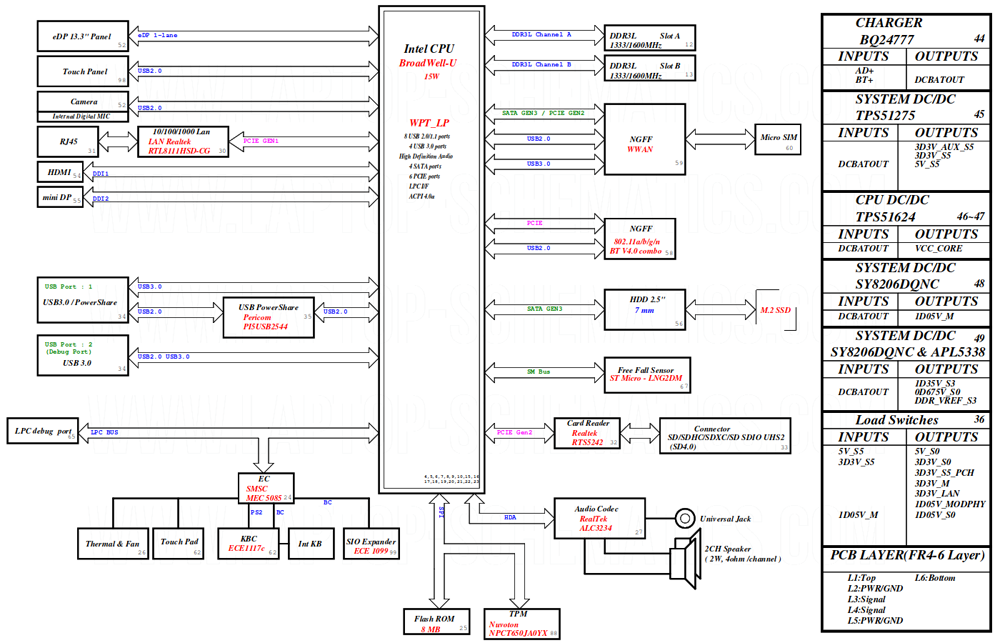Select the Audio Codec RealTek ALC3234 block
The image size is (1000, 643).
599,518
